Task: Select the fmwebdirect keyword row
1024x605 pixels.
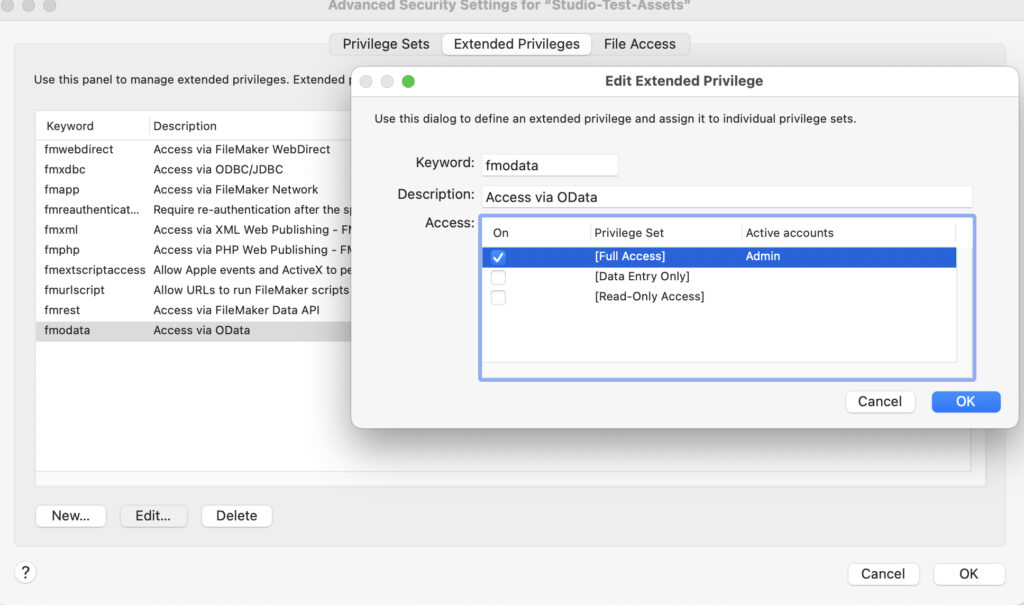Action: point(193,149)
